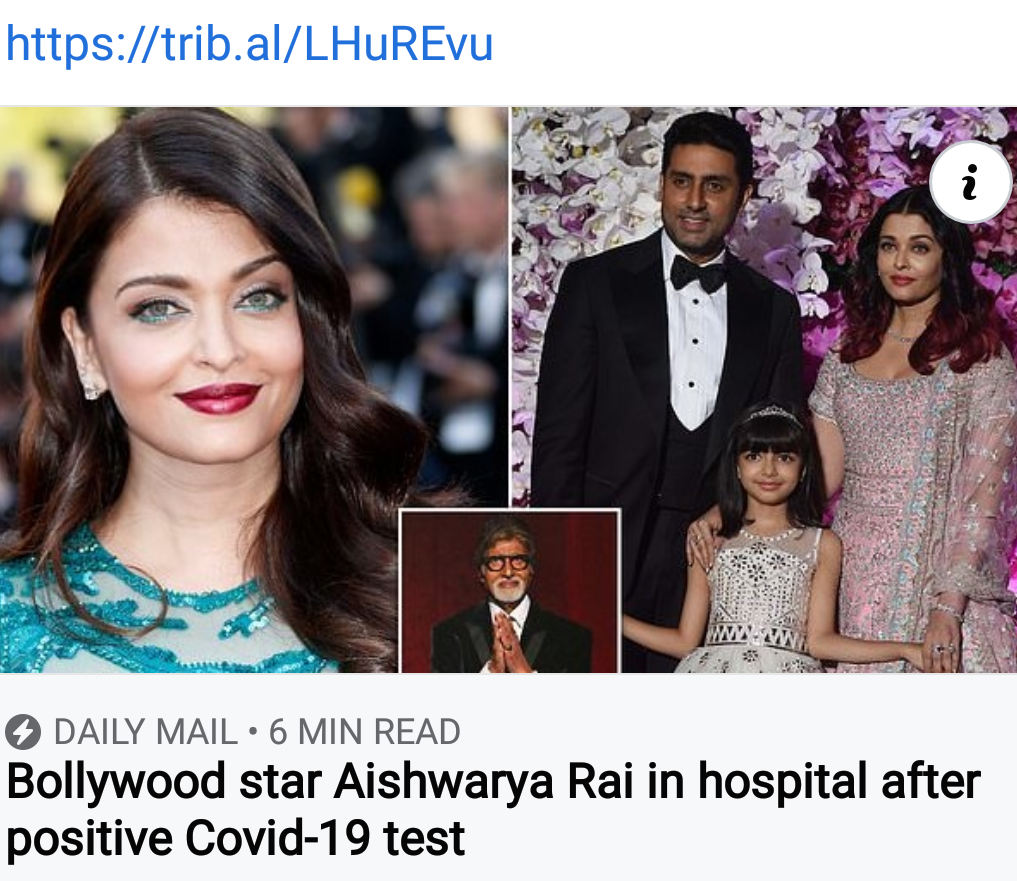Screen dimensions: 1017x881
Task: Tap the black bow tie on tuxedo man
Action: pyautogui.click(x=697, y=274)
